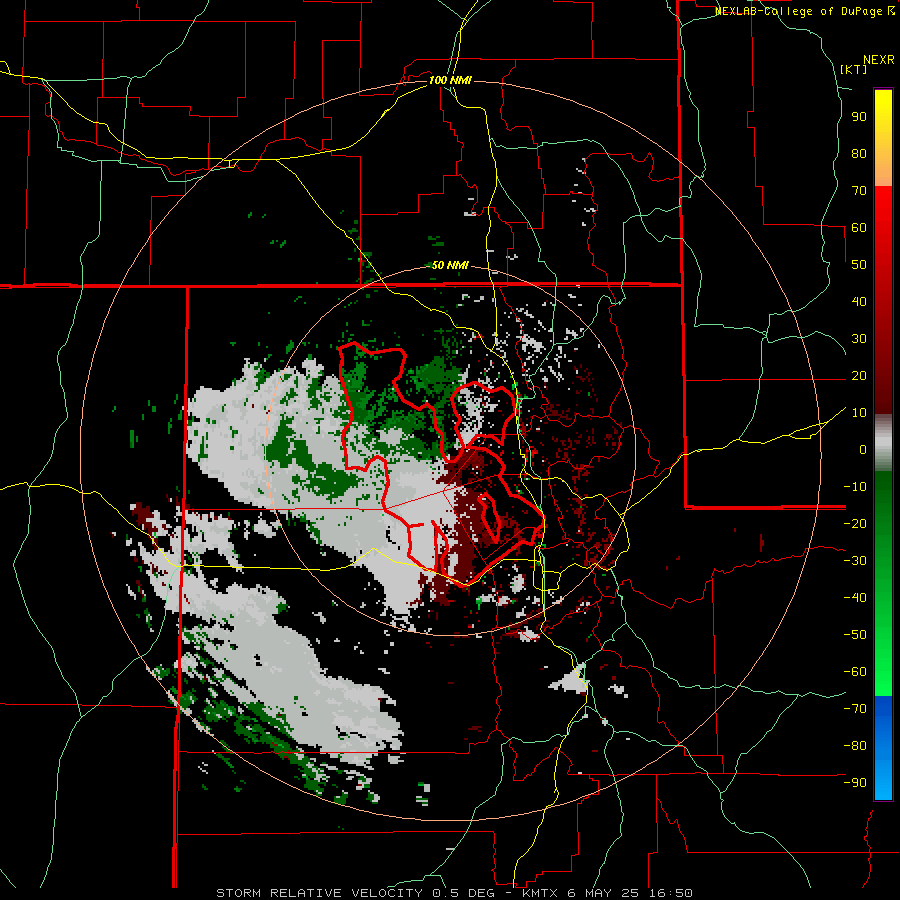Click the 6 MAY 25 date text

pos(604,893)
